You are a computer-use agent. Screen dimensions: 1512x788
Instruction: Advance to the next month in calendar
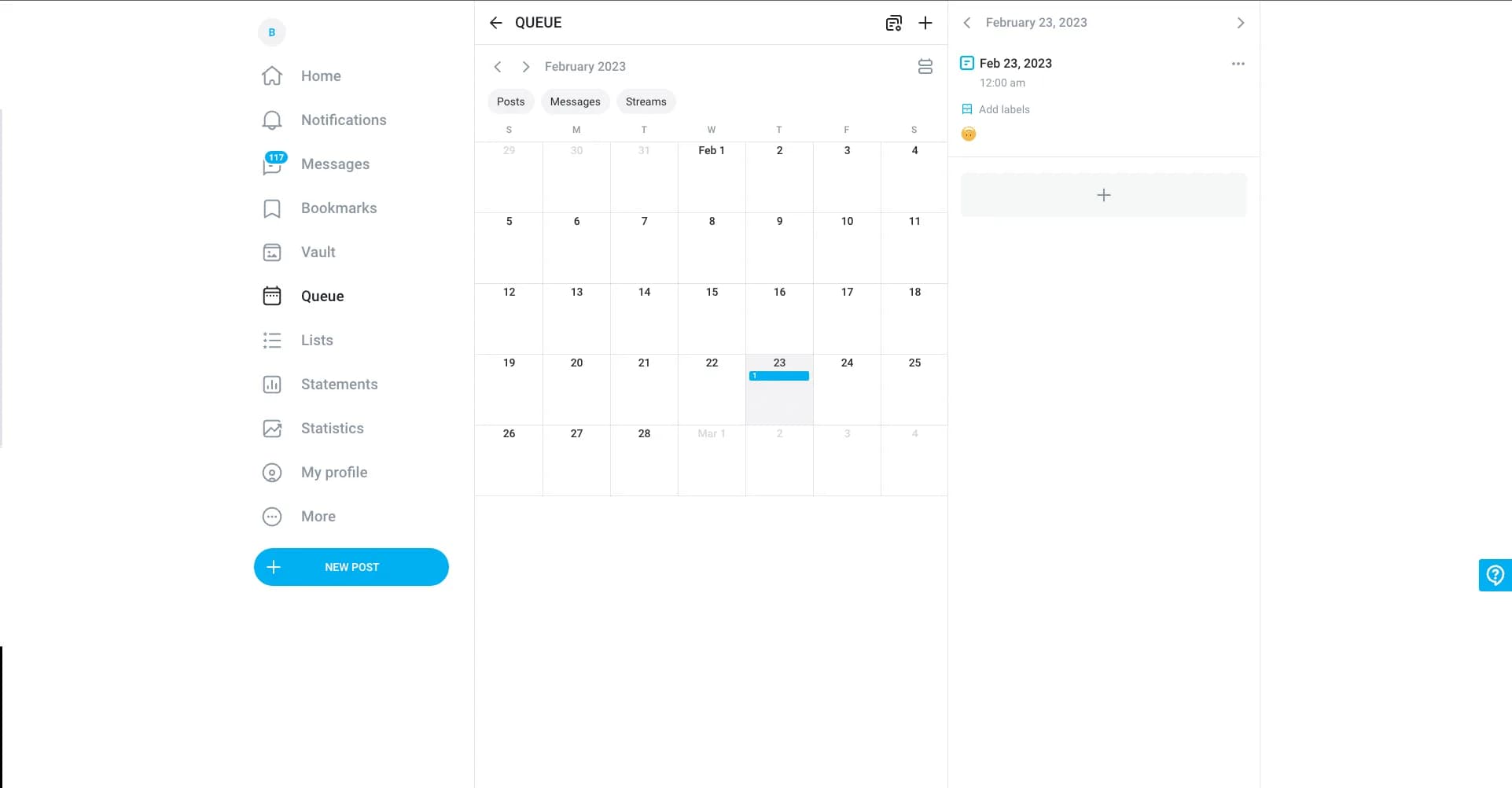pos(526,67)
